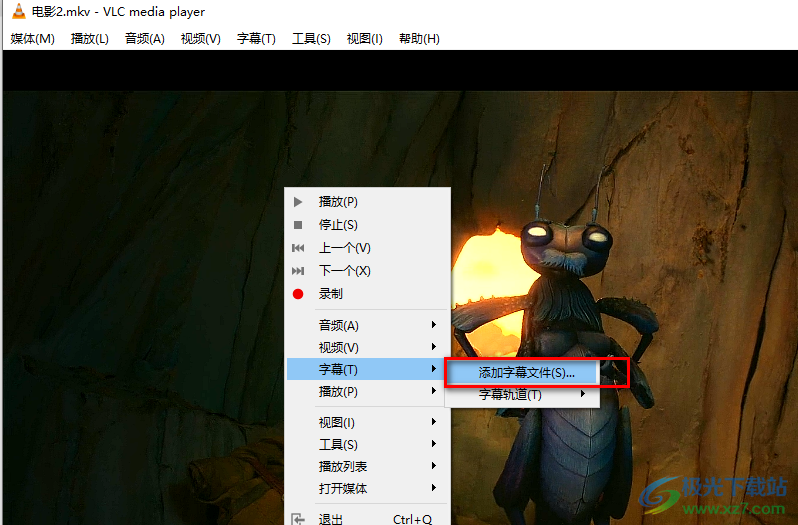
Task: Expand the 工具(S) context submenu arrow
Action: pos(434,444)
